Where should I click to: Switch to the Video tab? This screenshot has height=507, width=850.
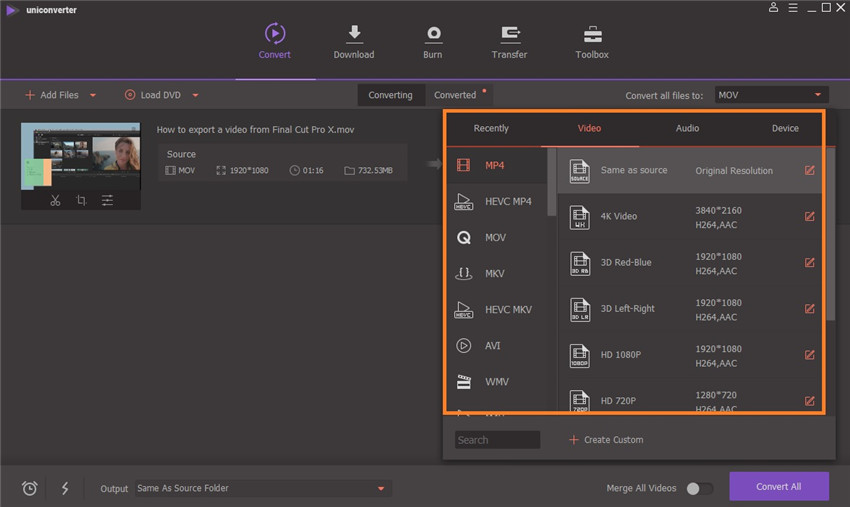tap(589, 129)
